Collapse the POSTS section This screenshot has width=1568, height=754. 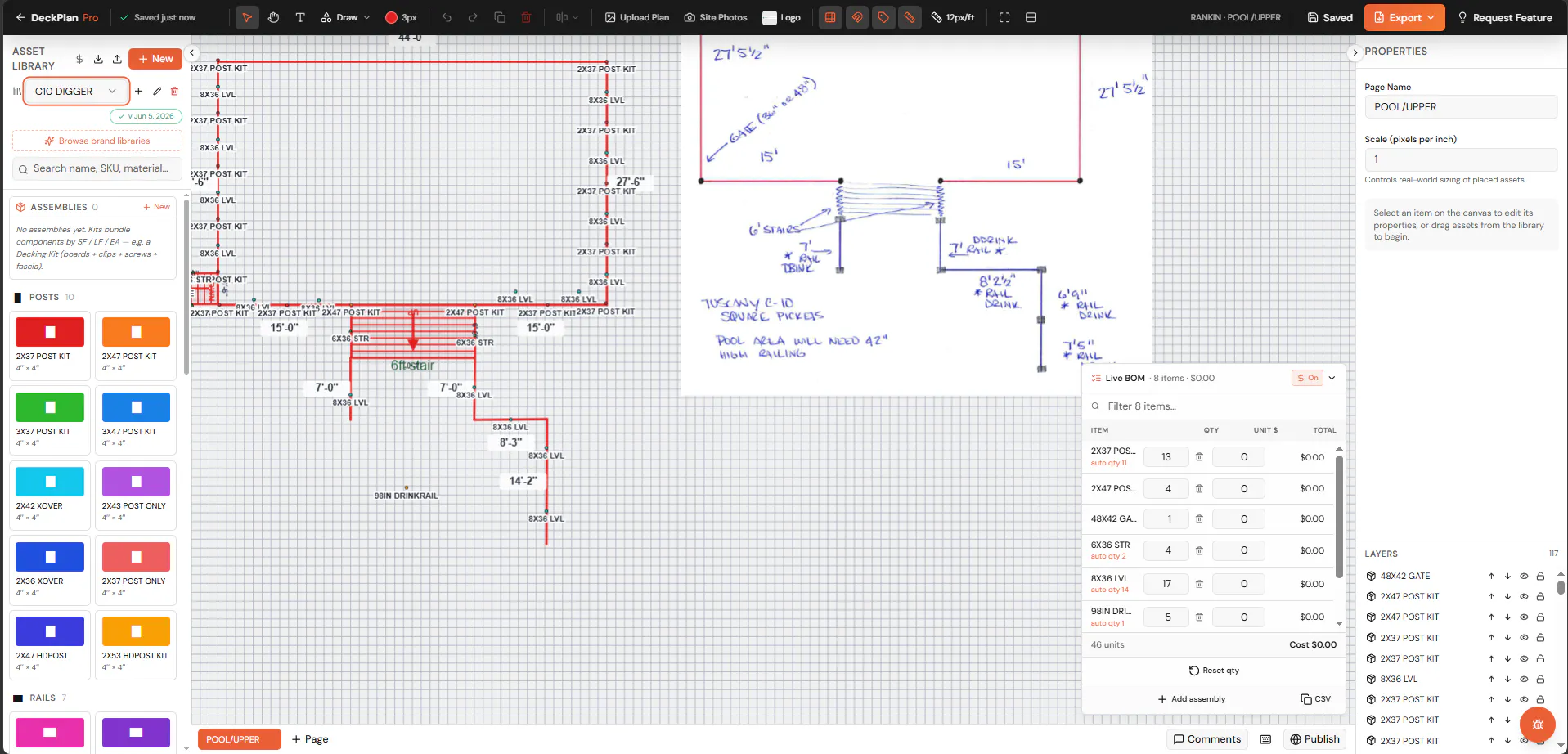tap(44, 297)
